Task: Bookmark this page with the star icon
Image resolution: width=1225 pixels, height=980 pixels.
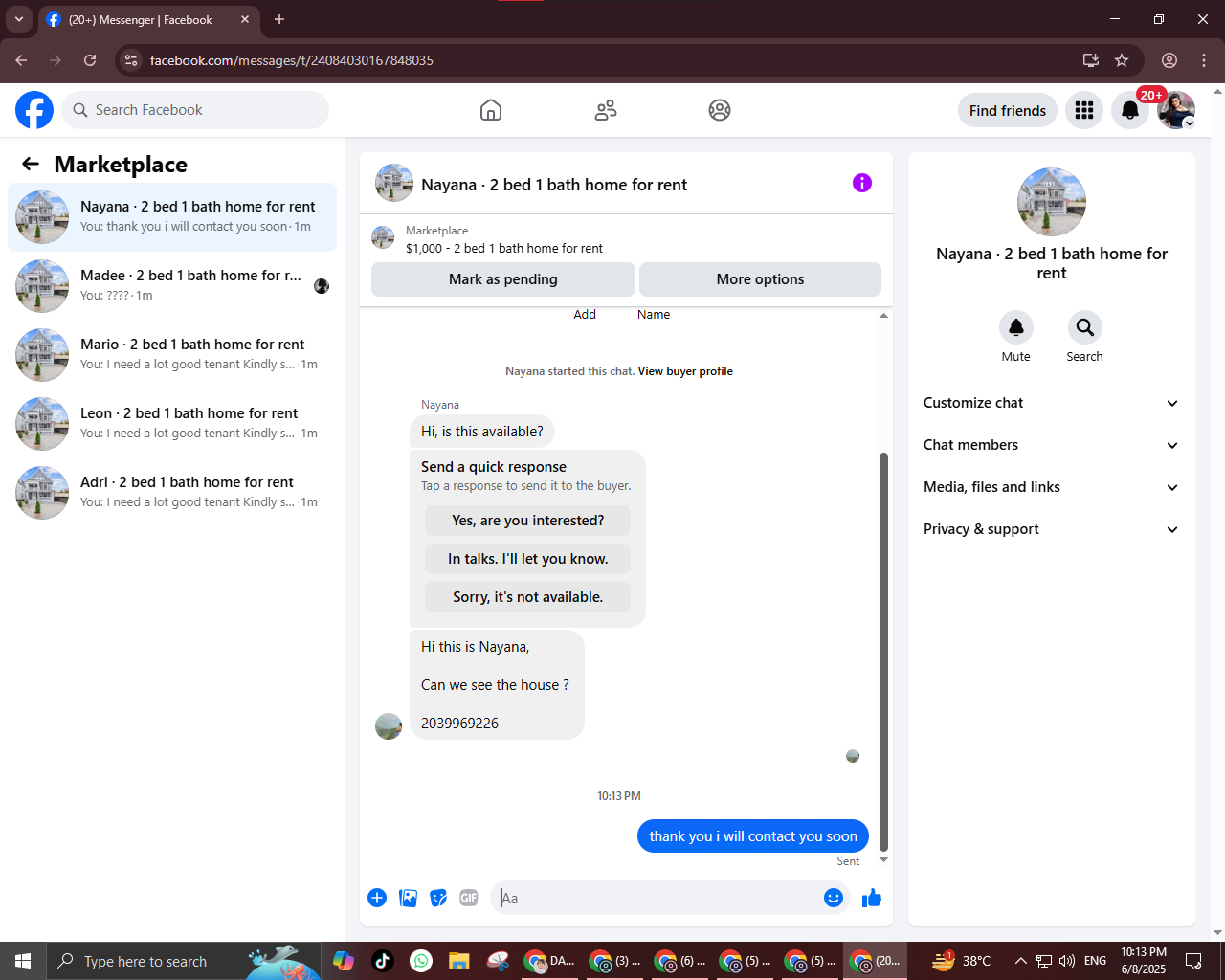Action: point(1122,60)
